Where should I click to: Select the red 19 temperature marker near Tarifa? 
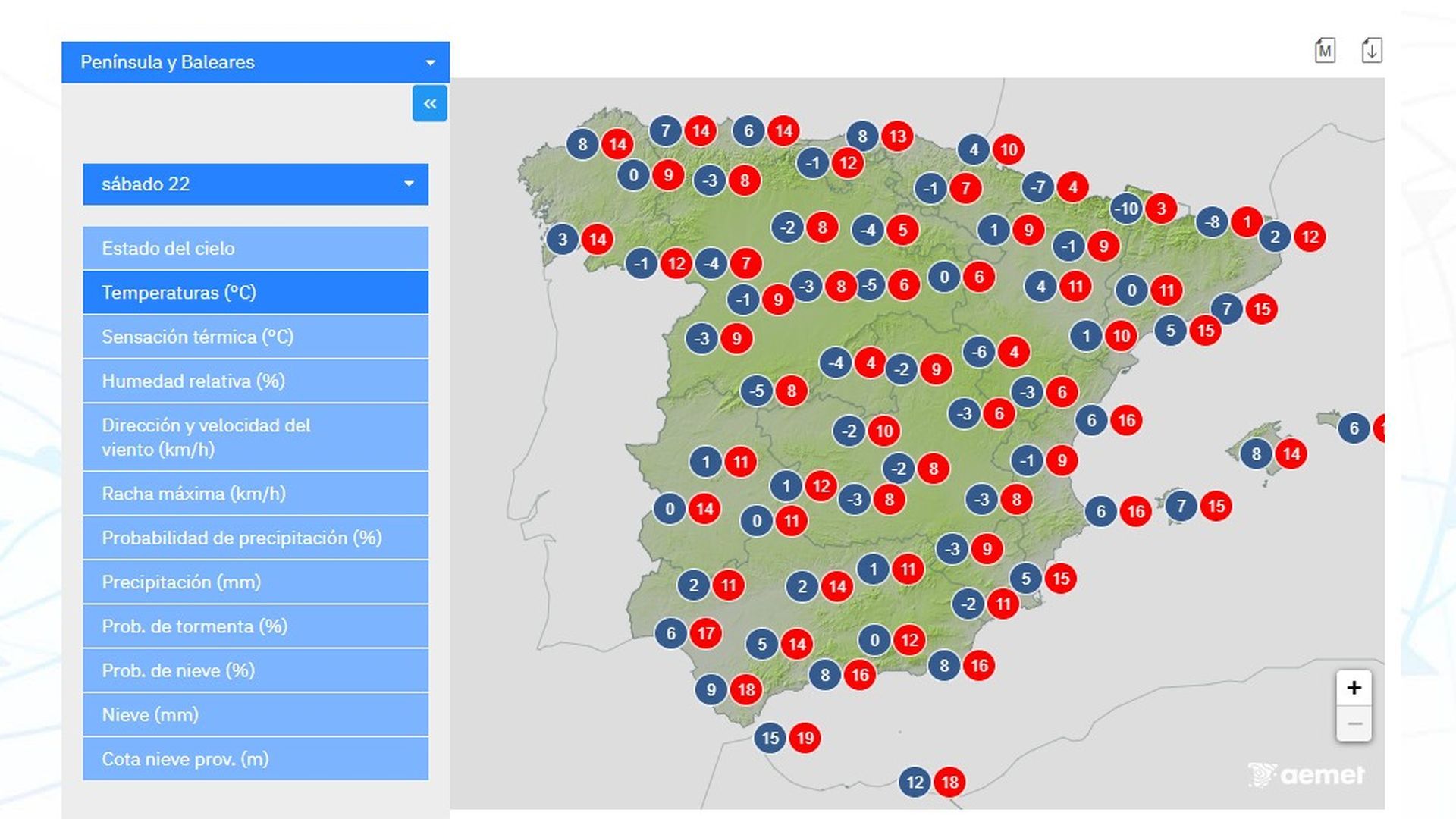(805, 736)
